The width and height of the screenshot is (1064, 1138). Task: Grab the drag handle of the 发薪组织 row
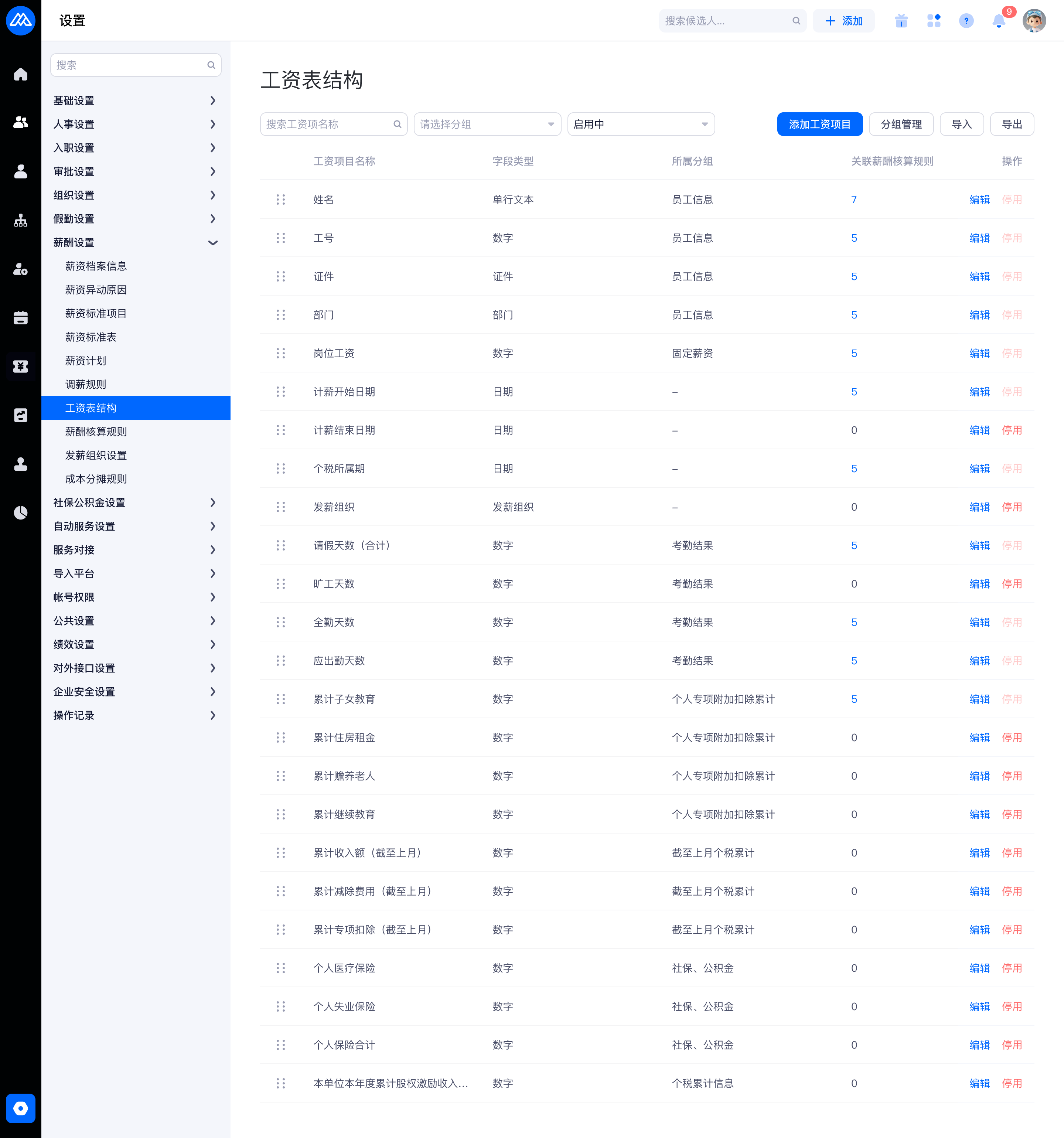(280, 507)
